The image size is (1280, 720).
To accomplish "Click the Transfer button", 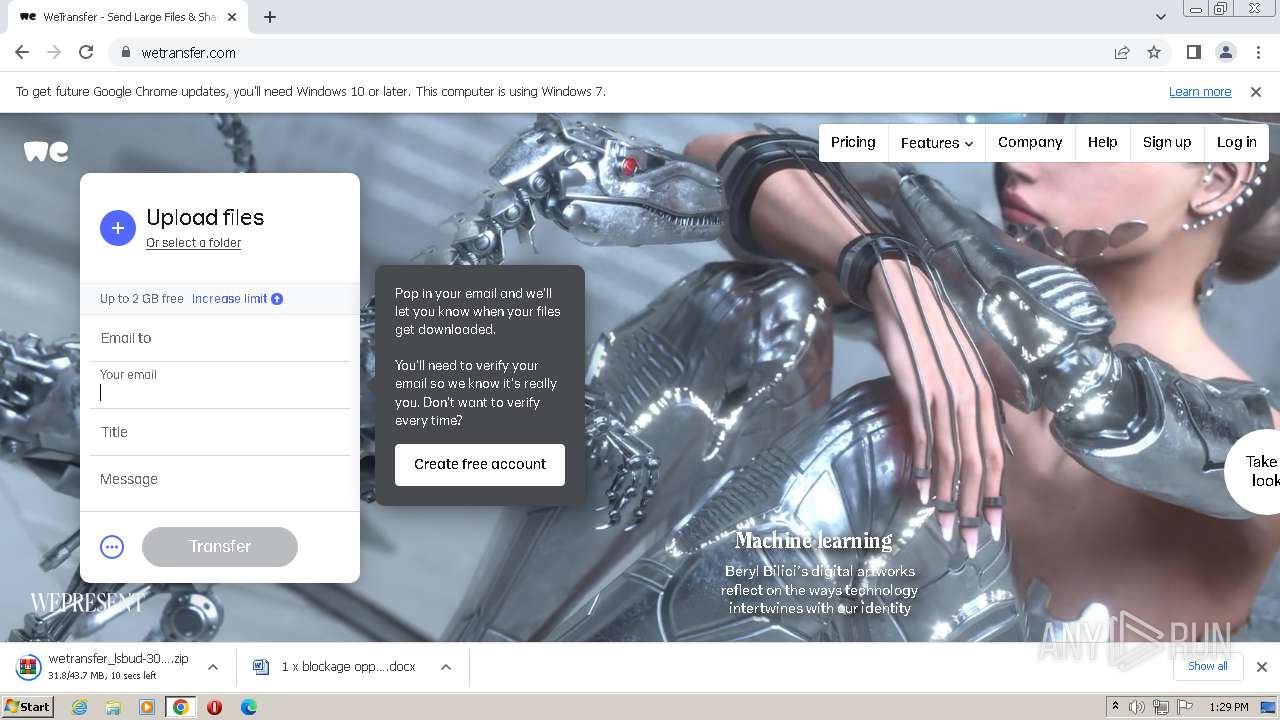I will [220, 547].
